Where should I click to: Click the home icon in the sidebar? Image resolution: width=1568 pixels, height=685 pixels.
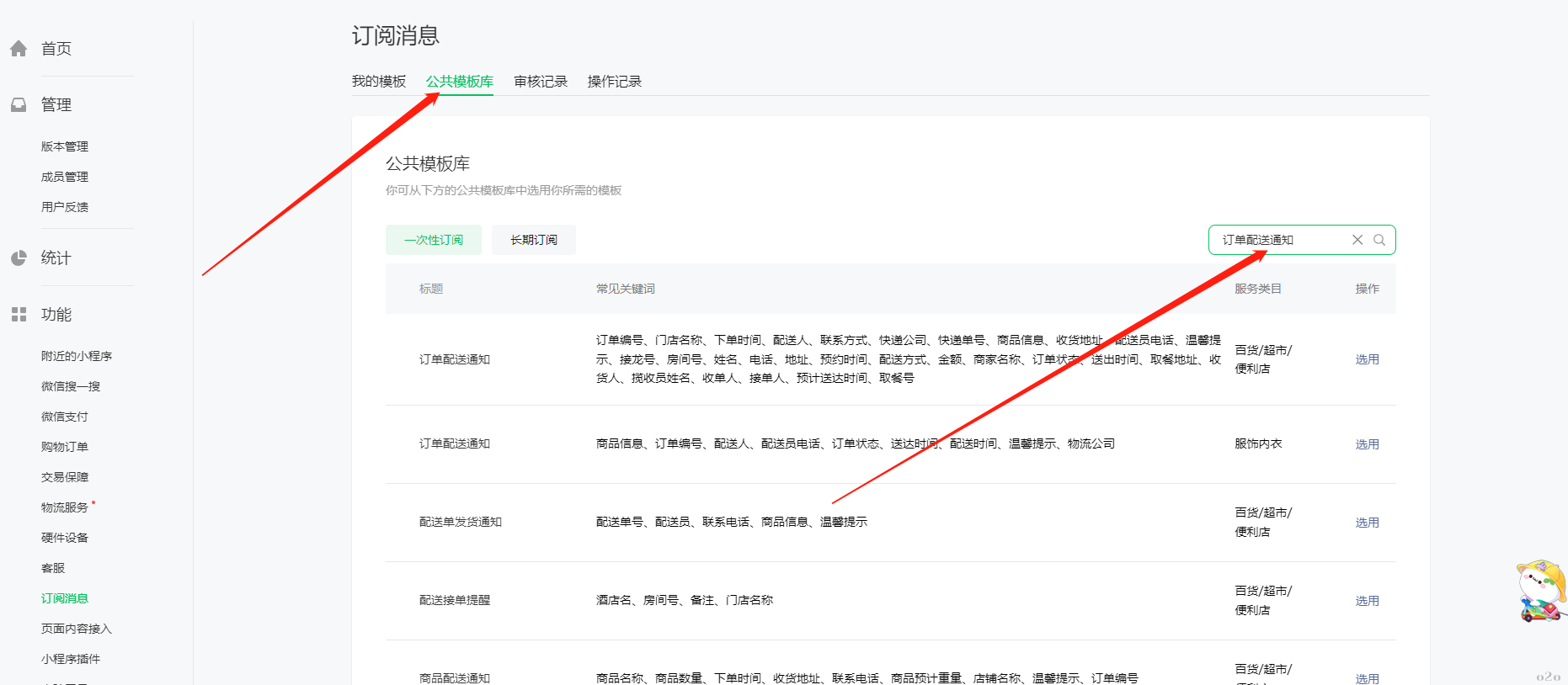pyautogui.click(x=19, y=49)
